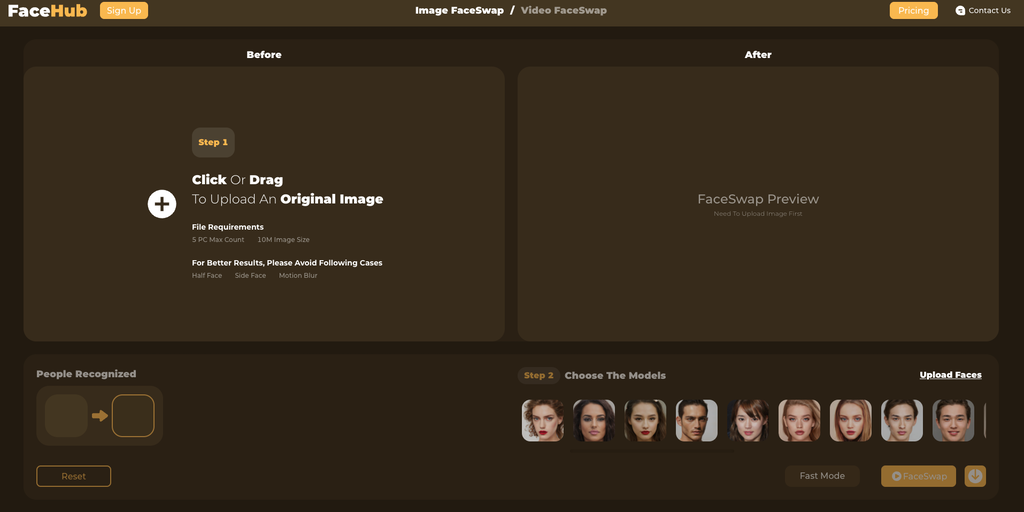Click the plus icon to upload image
The height and width of the screenshot is (512, 1024).
pyautogui.click(x=162, y=204)
